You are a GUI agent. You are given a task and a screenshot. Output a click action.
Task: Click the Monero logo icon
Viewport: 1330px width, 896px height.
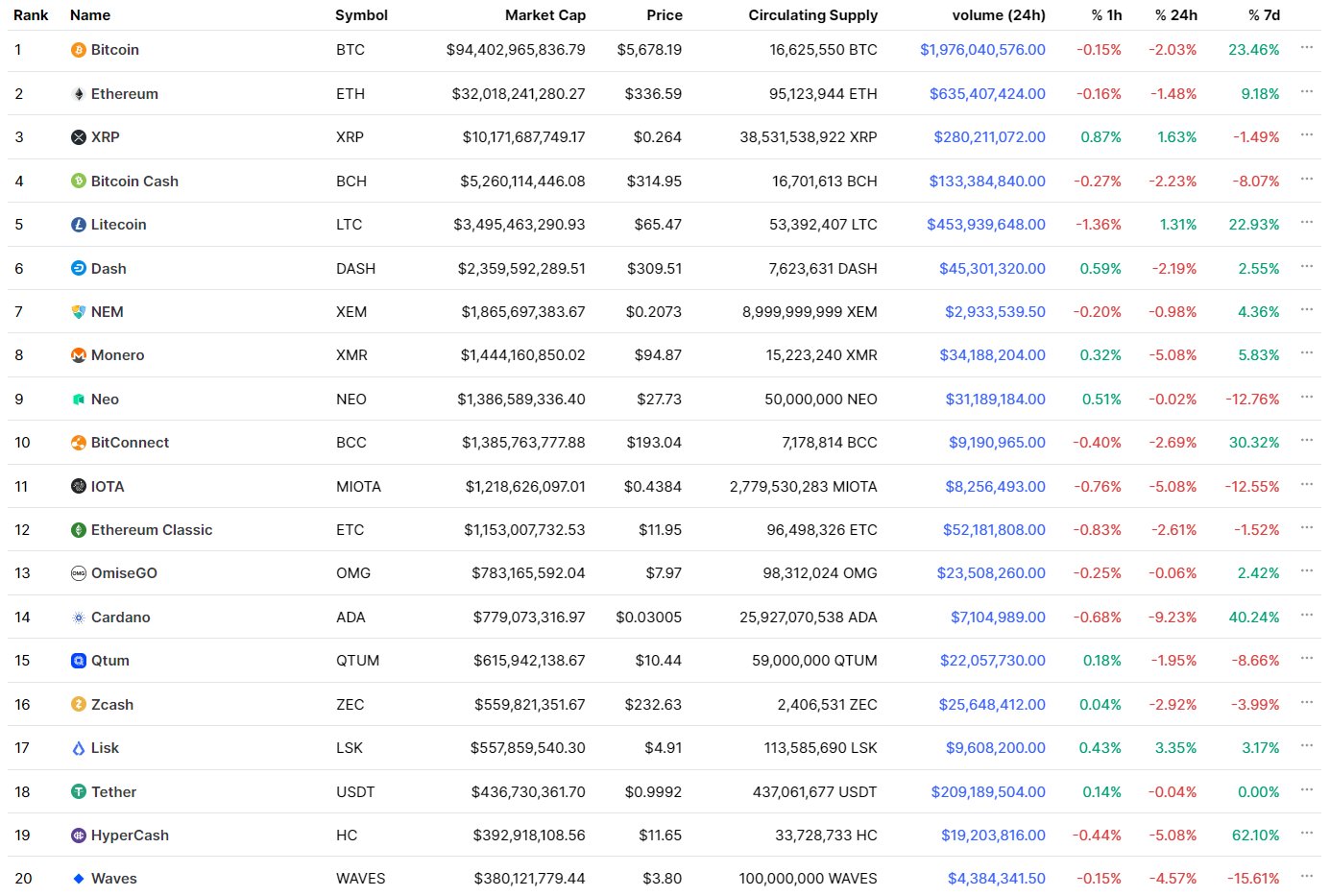[x=79, y=355]
